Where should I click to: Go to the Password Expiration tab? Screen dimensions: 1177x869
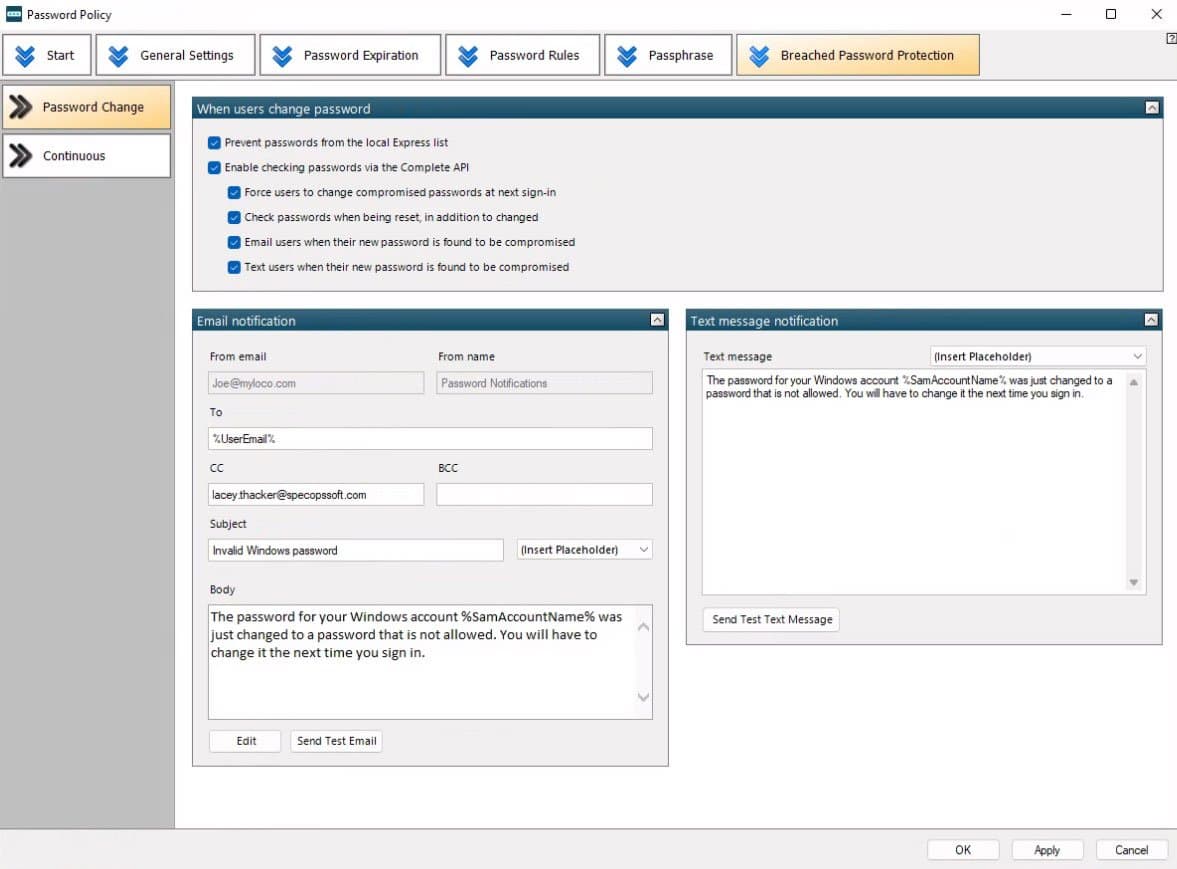coord(349,55)
